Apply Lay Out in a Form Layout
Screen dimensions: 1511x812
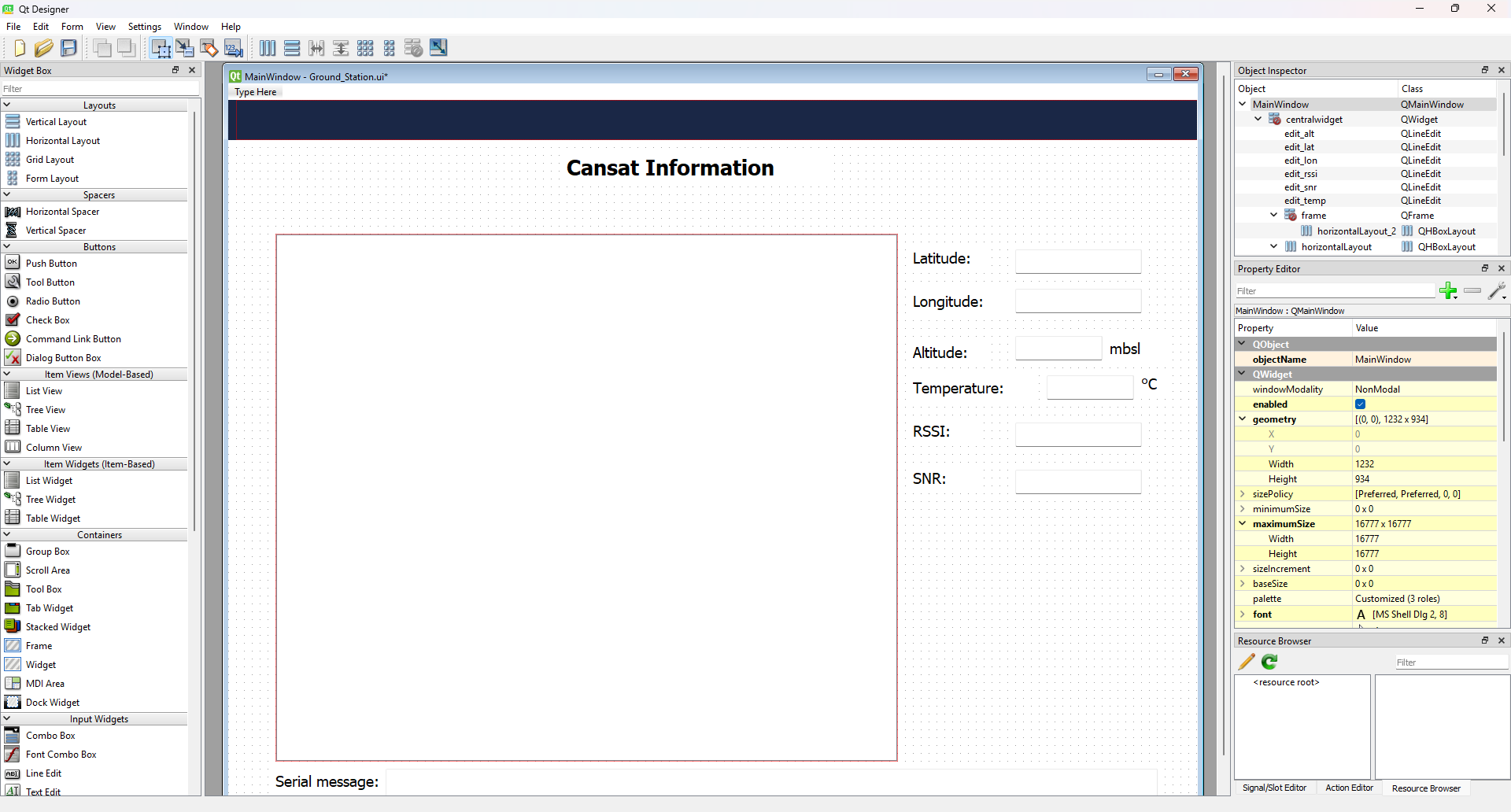point(390,48)
